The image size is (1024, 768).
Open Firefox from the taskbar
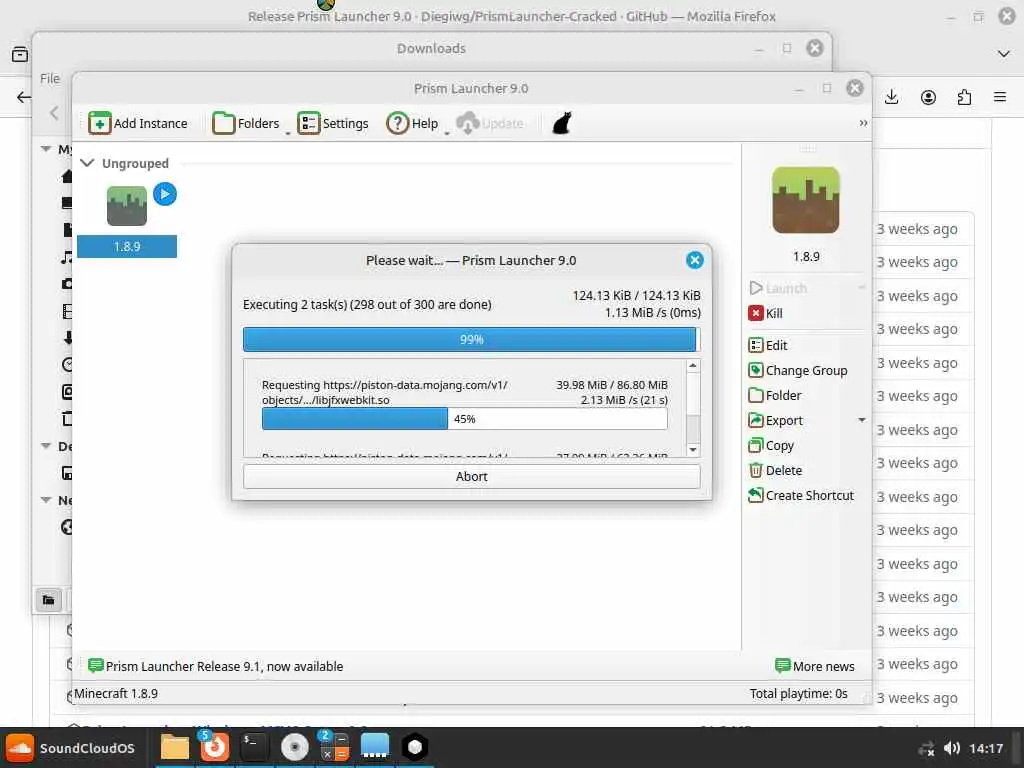tap(214, 747)
